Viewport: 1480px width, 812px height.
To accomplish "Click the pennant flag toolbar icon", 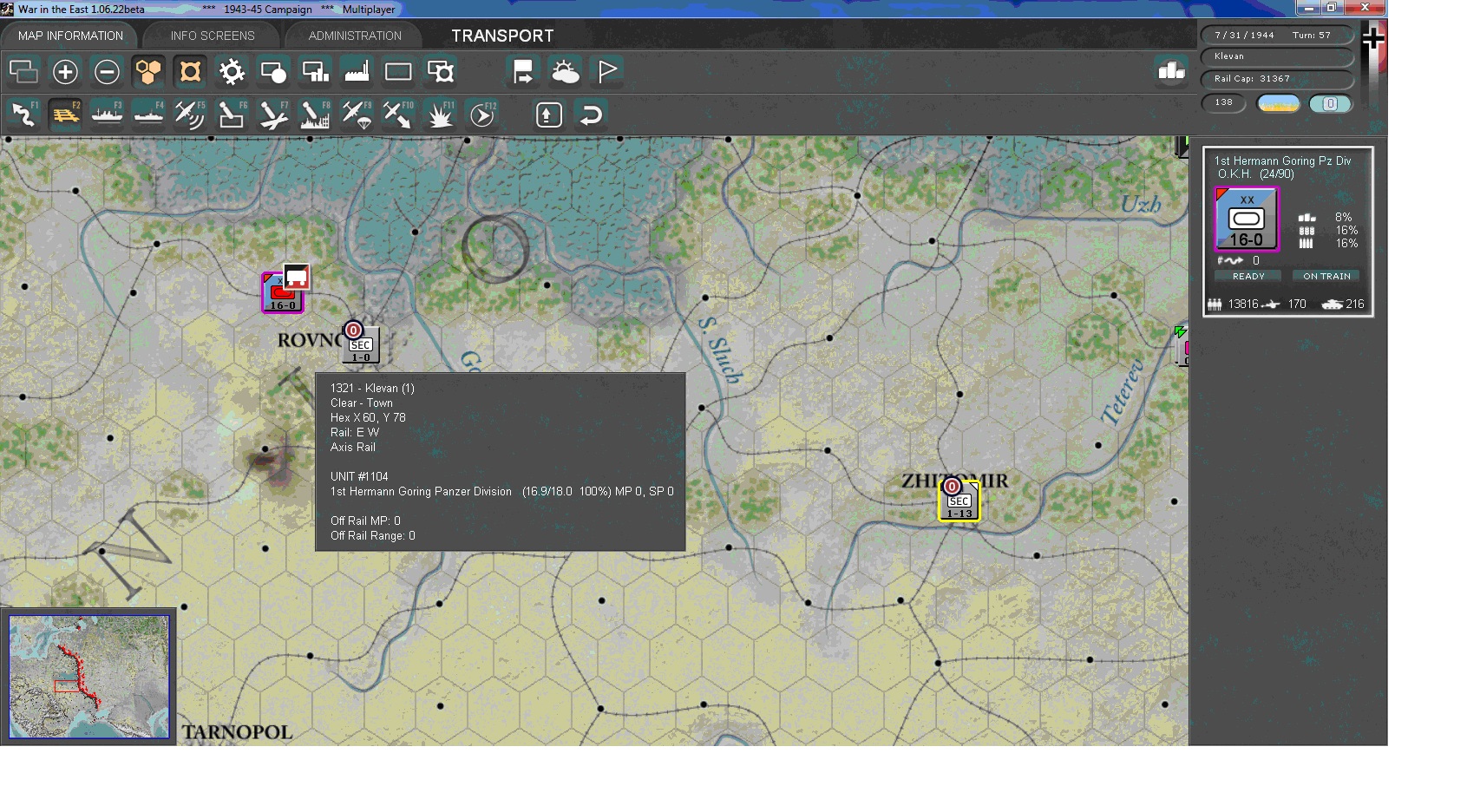I will [607, 71].
